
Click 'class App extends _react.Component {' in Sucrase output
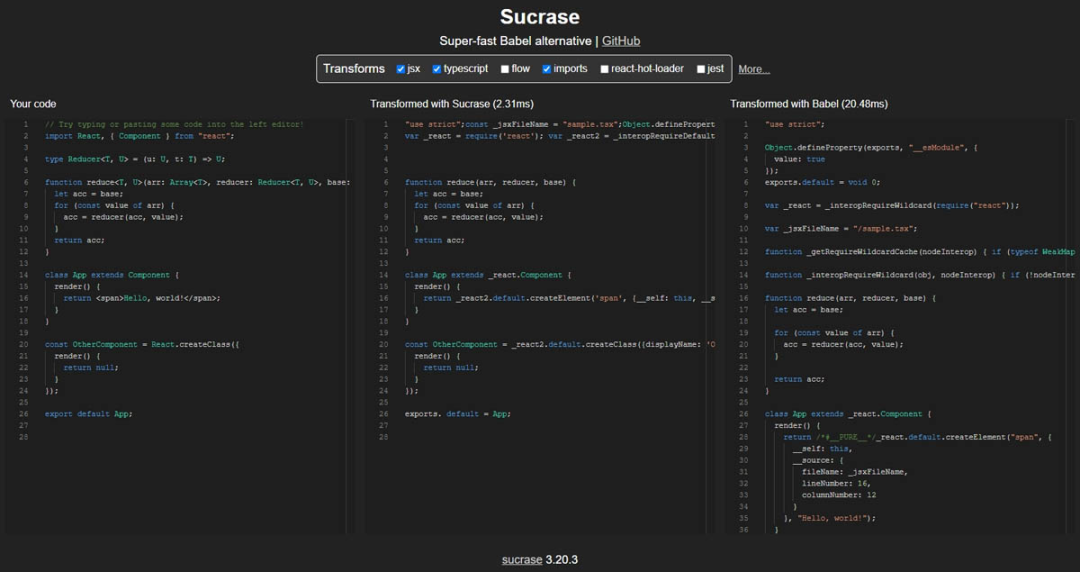point(488,275)
